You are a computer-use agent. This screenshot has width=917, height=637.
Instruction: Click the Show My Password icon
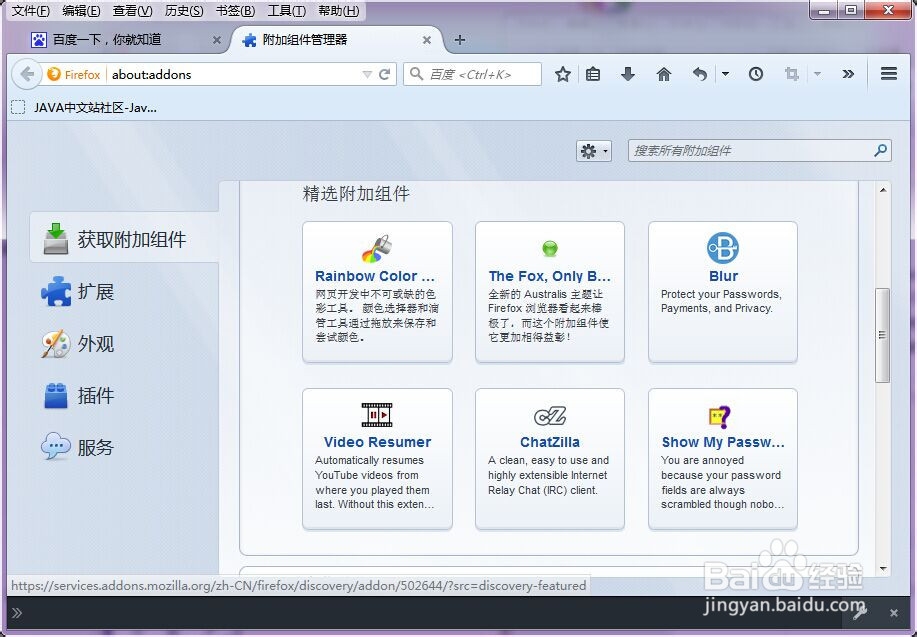tap(720, 417)
